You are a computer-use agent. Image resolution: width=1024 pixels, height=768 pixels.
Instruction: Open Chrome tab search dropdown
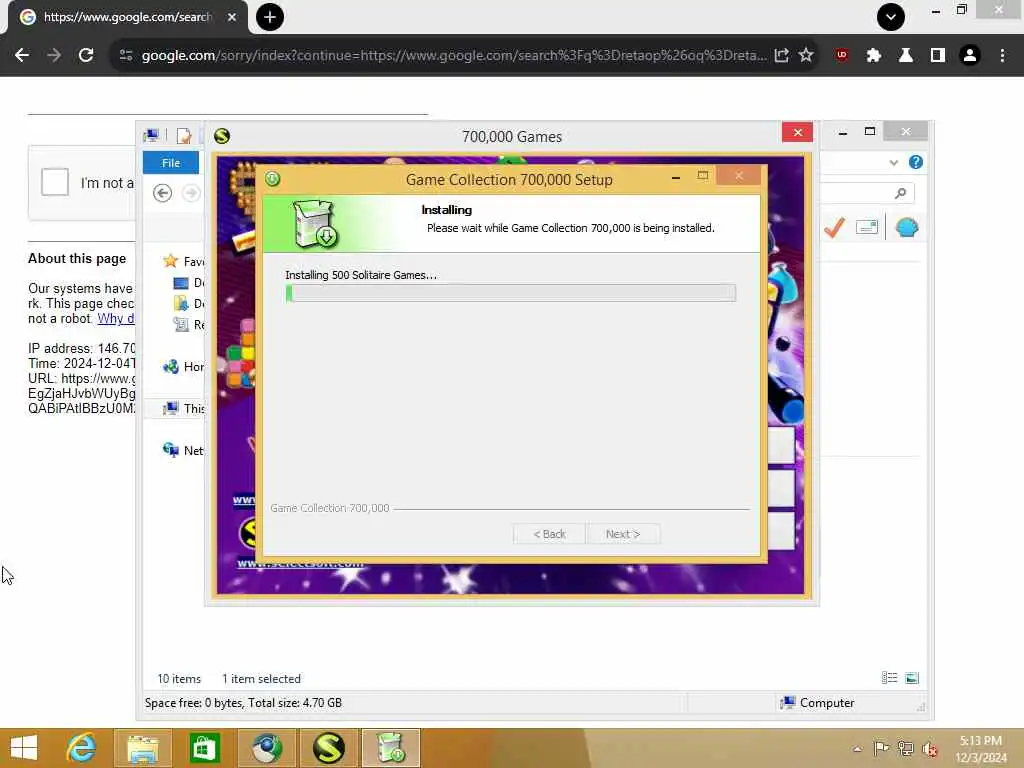pos(891,17)
